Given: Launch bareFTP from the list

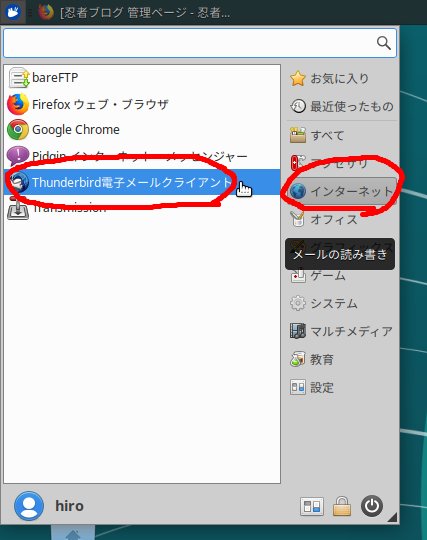Looking at the screenshot, I should [142, 77].
